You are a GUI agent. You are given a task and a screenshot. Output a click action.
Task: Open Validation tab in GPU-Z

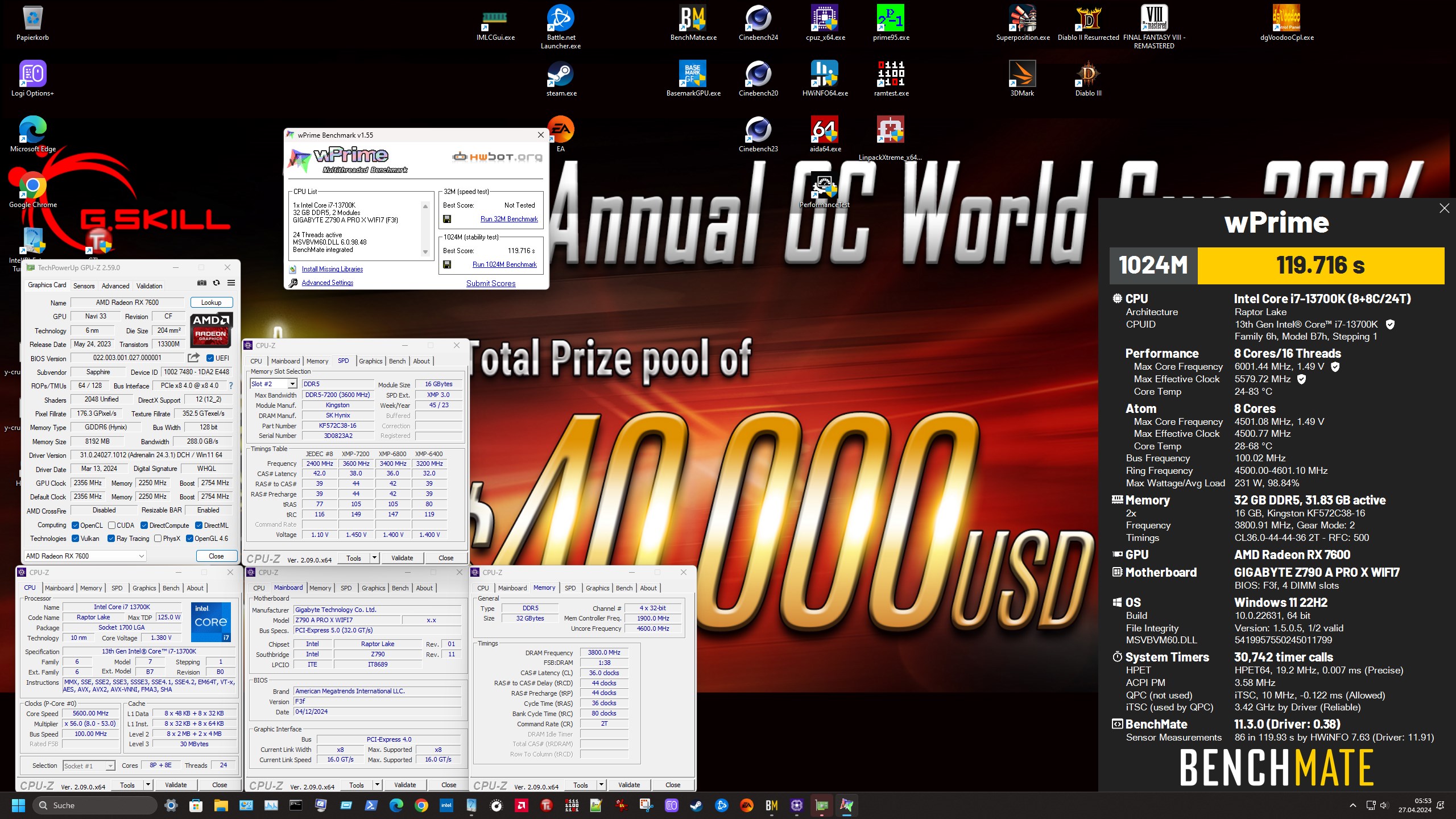click(149, 286)
